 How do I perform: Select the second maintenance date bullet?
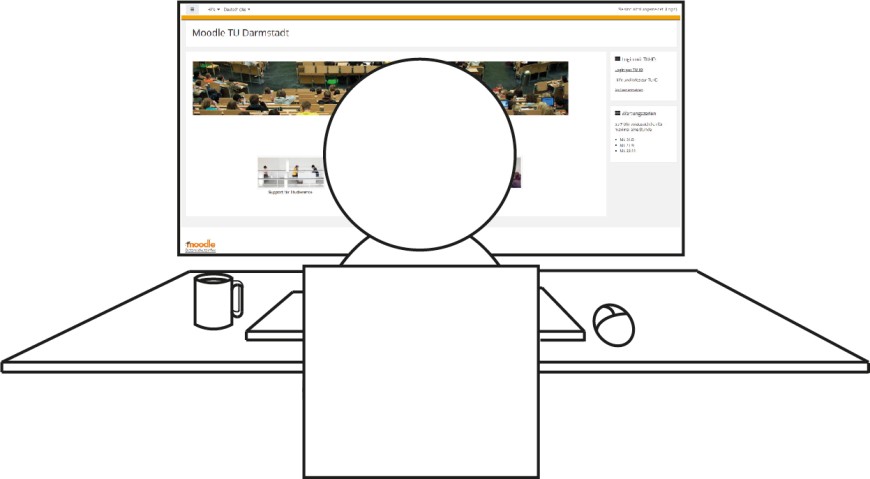627,145
